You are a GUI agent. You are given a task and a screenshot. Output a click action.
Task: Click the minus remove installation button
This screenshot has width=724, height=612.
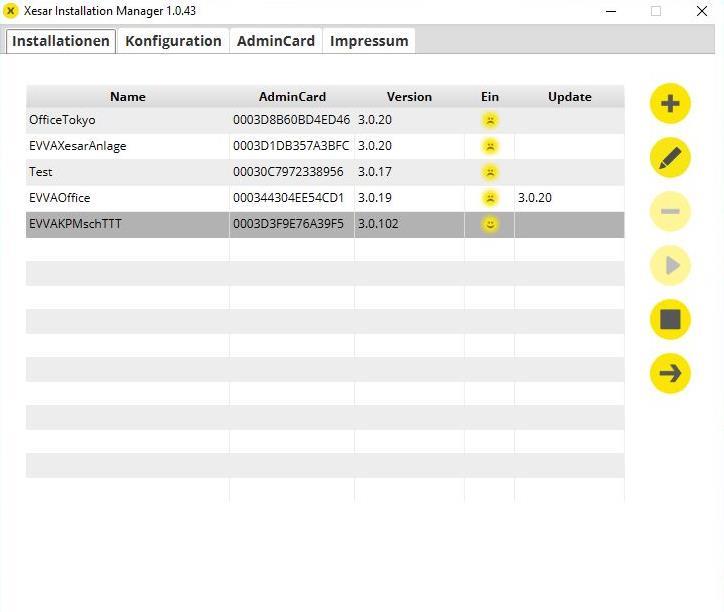[670, 212]
